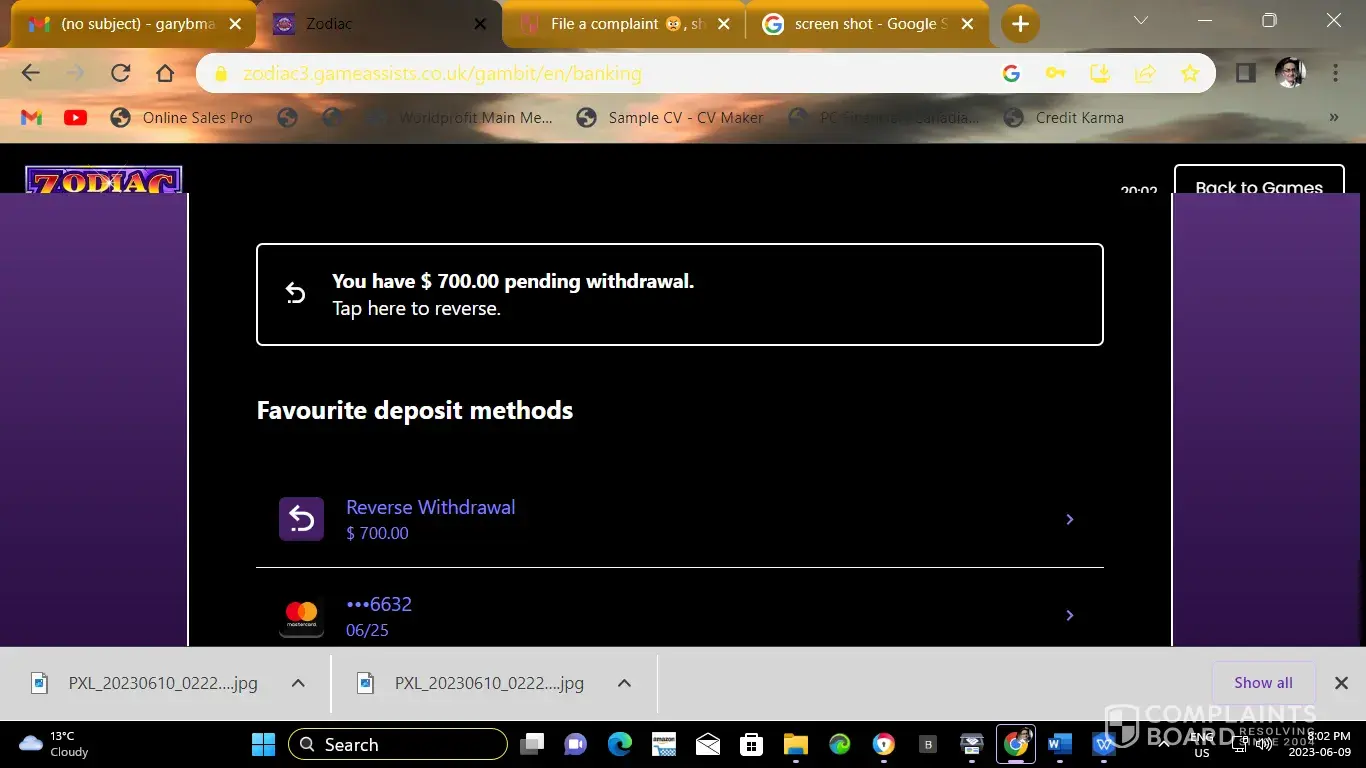Reload the banking page
The image size is (1366, 768).
[121, 73]
